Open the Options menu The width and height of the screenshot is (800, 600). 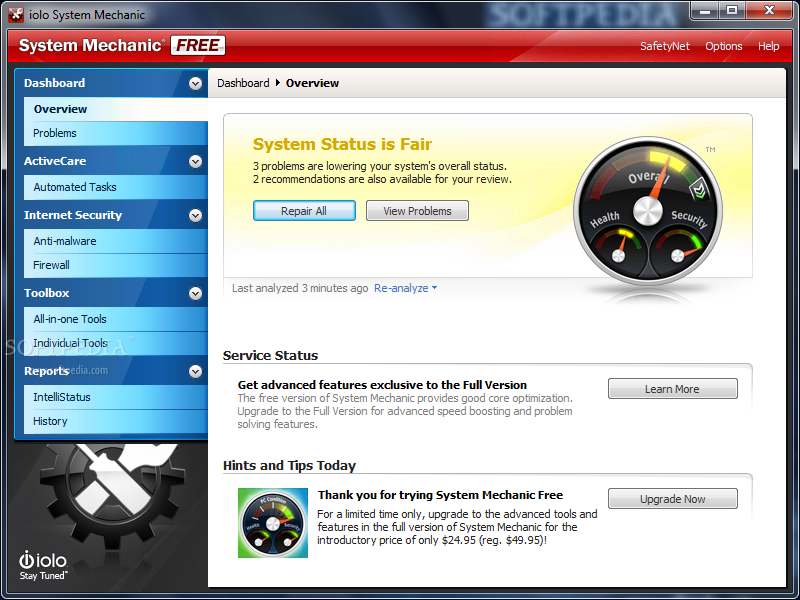click(723, 46)
